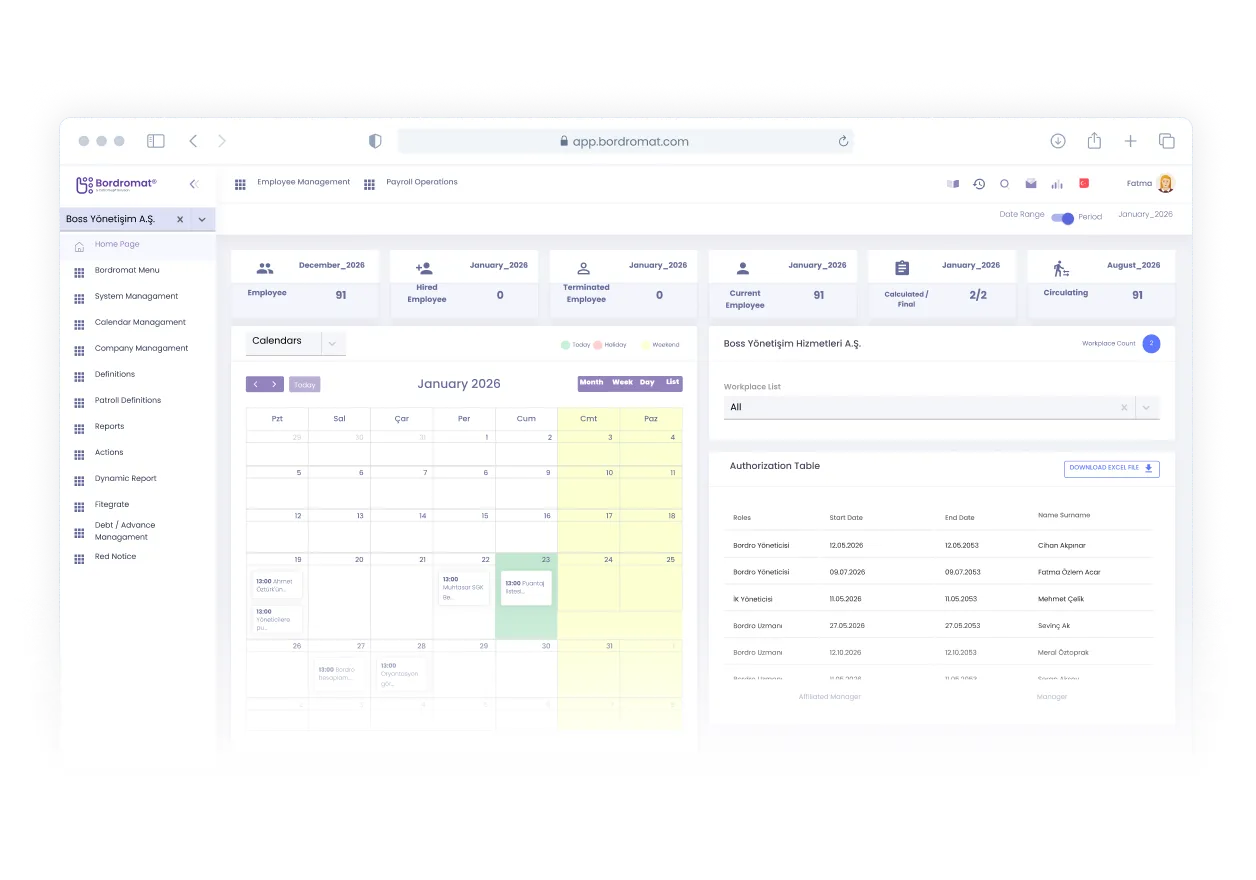
Task: Open the Payroll Operations menu
Action: pyautogui.click(x=422, y=182)
